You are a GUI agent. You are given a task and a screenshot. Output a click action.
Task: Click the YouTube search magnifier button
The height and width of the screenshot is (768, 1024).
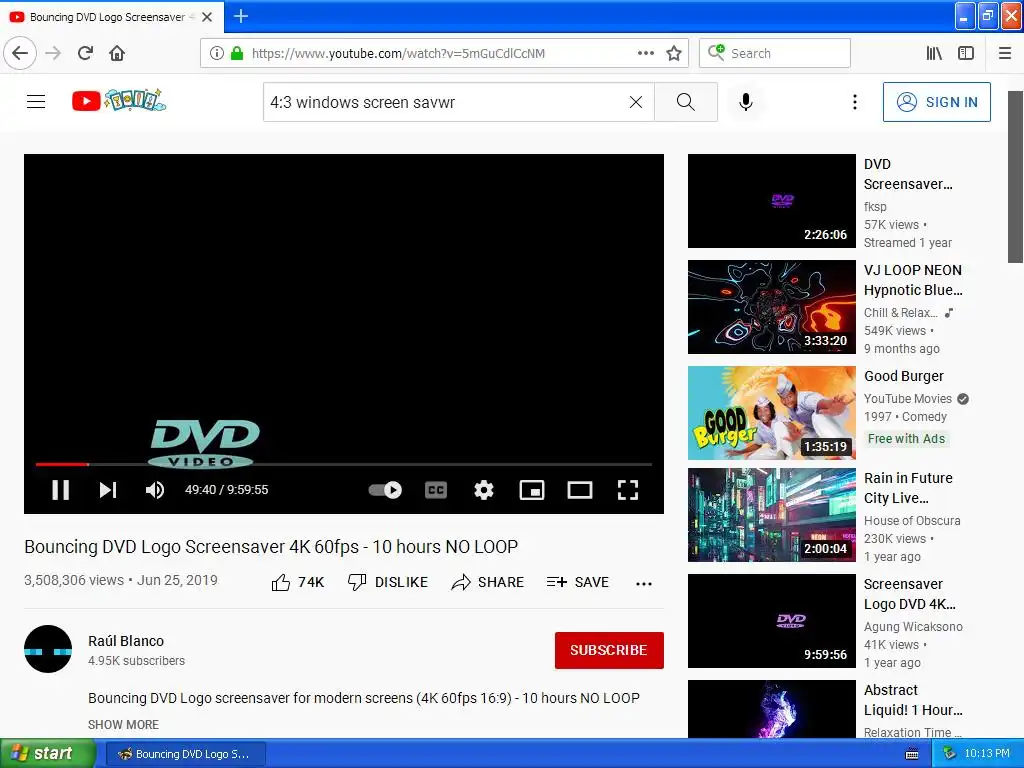[686, 102]
